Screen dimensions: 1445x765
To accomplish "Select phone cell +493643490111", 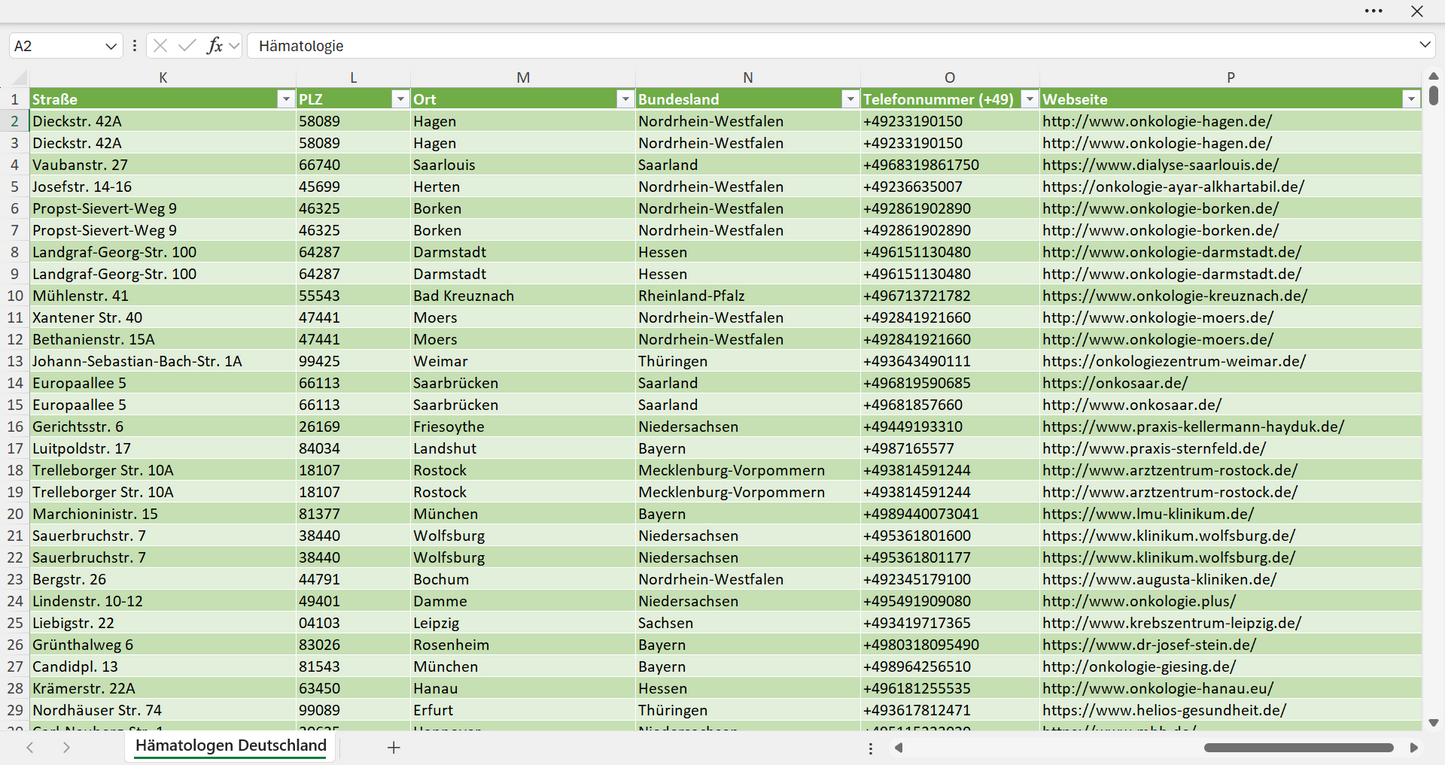I will coord(950,361).
